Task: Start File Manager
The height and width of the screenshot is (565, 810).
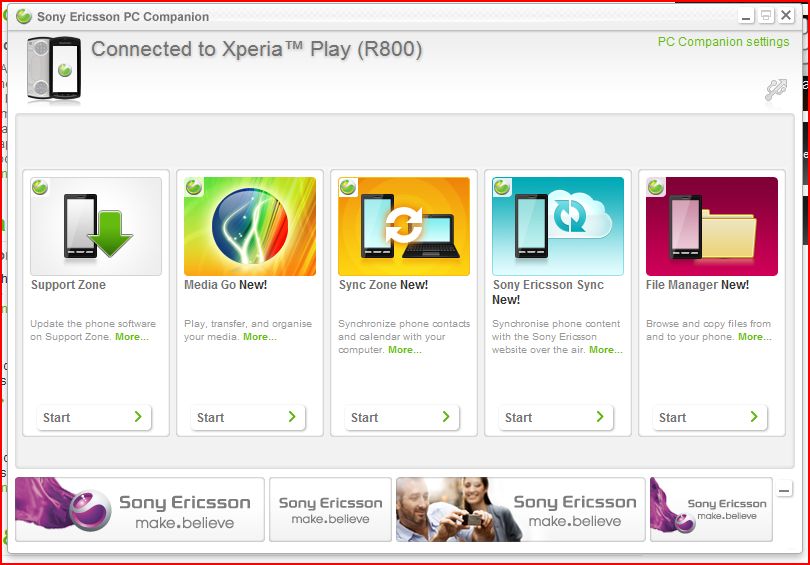Action: 710,417
